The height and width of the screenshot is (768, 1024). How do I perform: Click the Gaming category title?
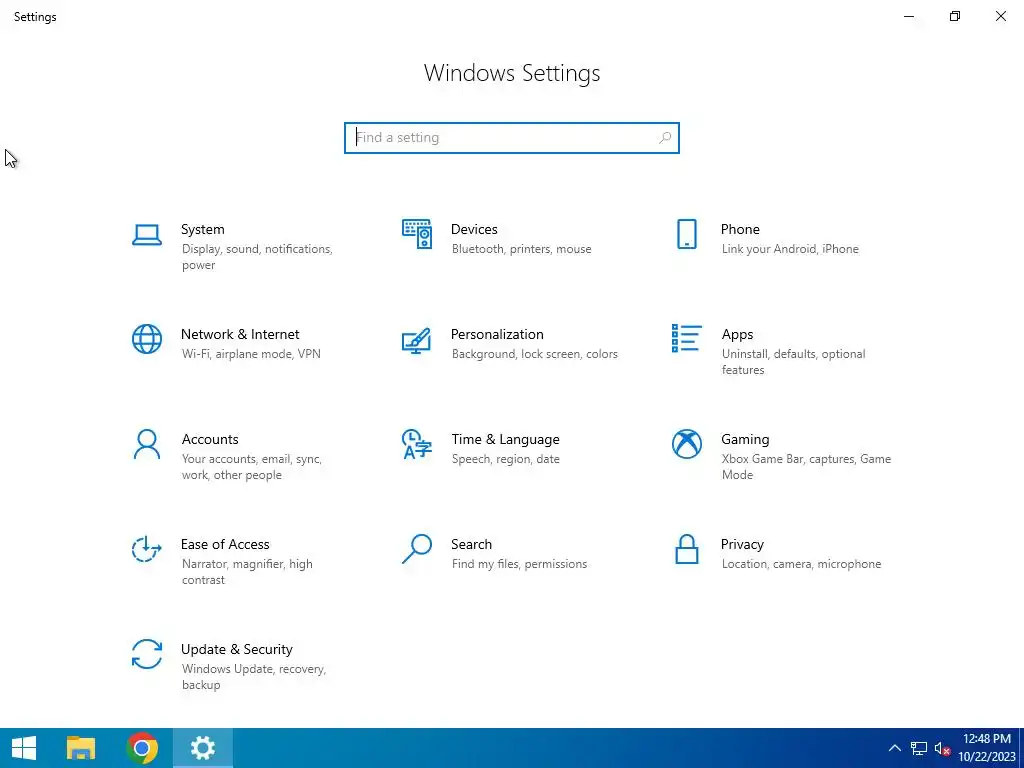coord(745,440)
